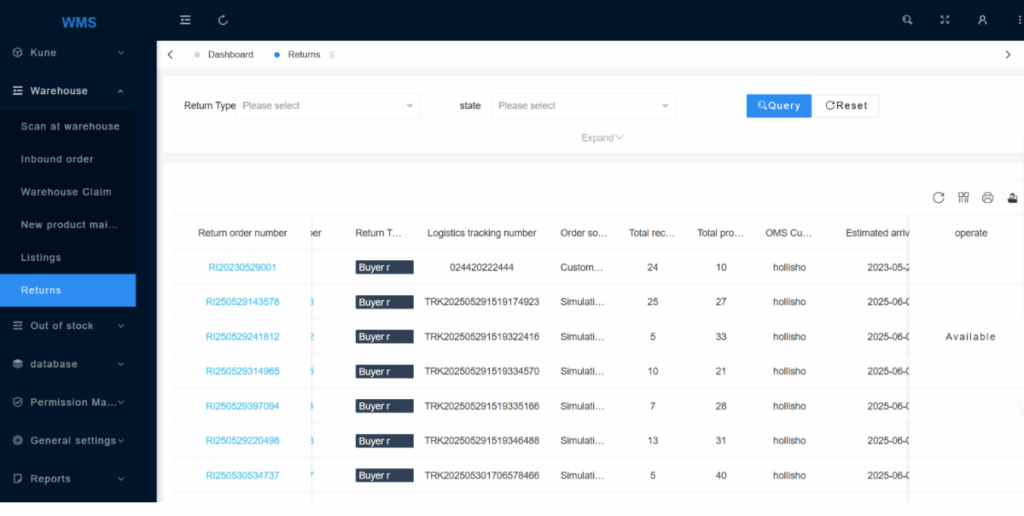Expand the Out of stock chevron

point(121,325)
